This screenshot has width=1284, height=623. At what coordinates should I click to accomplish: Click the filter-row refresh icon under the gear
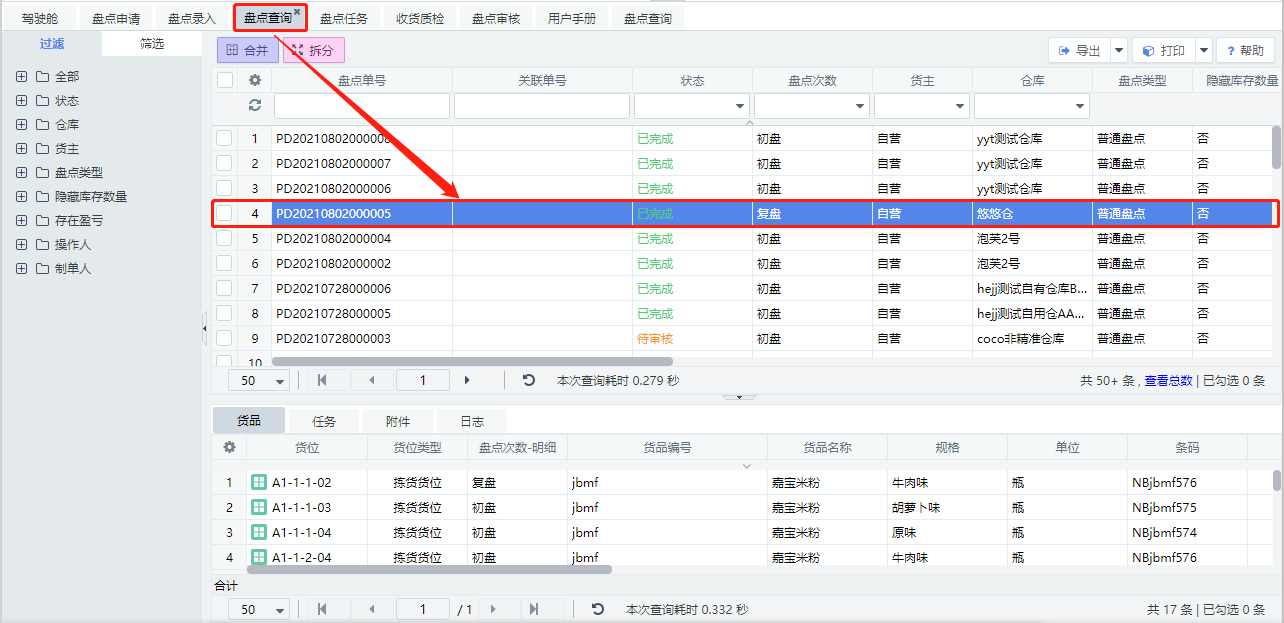[255, 105]
